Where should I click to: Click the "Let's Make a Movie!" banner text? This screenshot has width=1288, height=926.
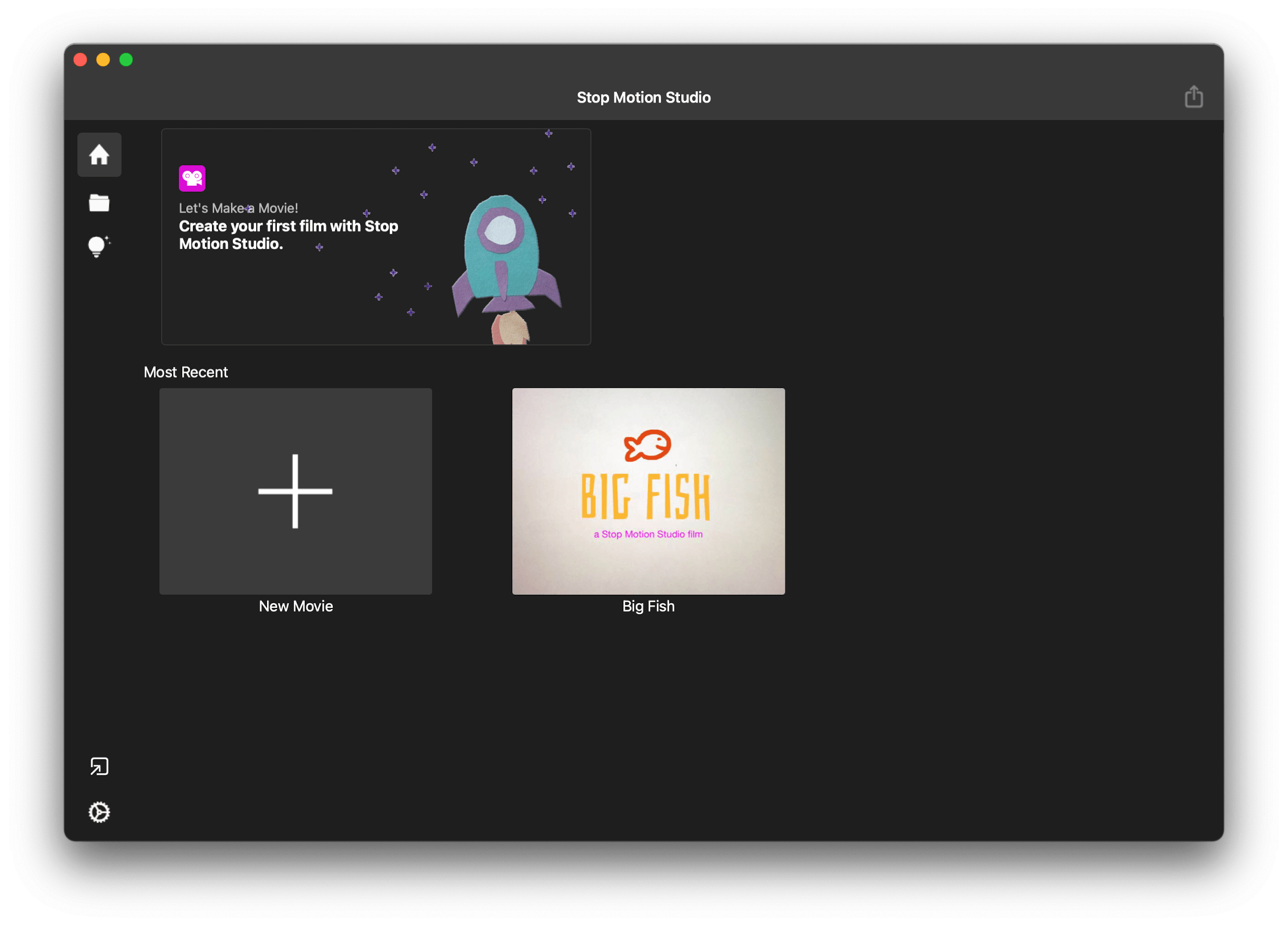pos(238,208)
